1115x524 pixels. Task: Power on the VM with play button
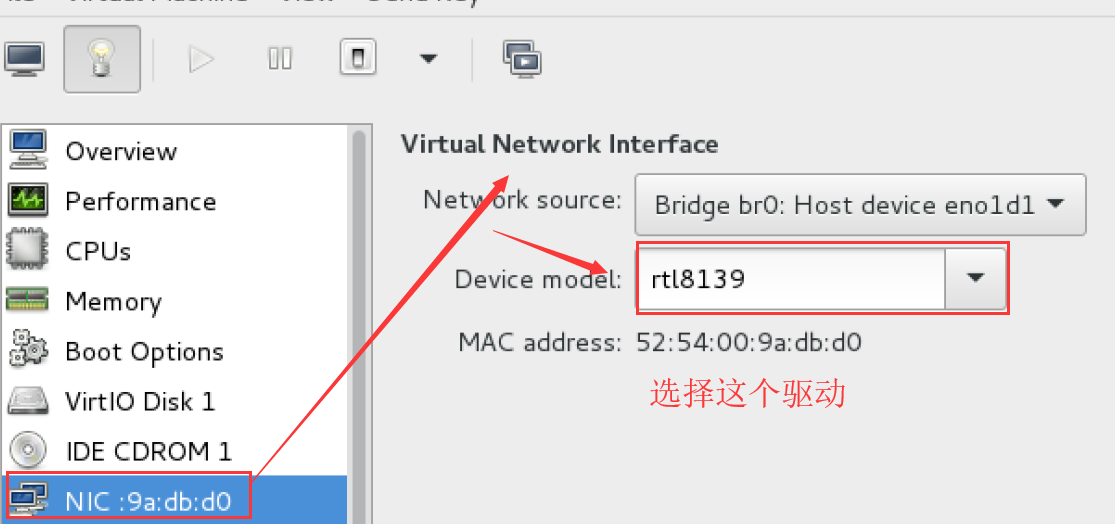click(x=201, y=59)
